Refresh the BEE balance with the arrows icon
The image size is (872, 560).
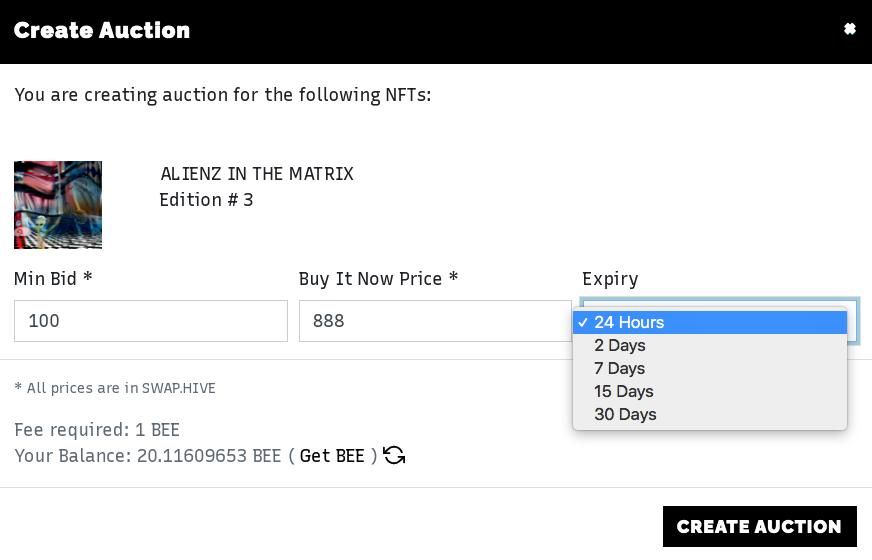point(394,455)
